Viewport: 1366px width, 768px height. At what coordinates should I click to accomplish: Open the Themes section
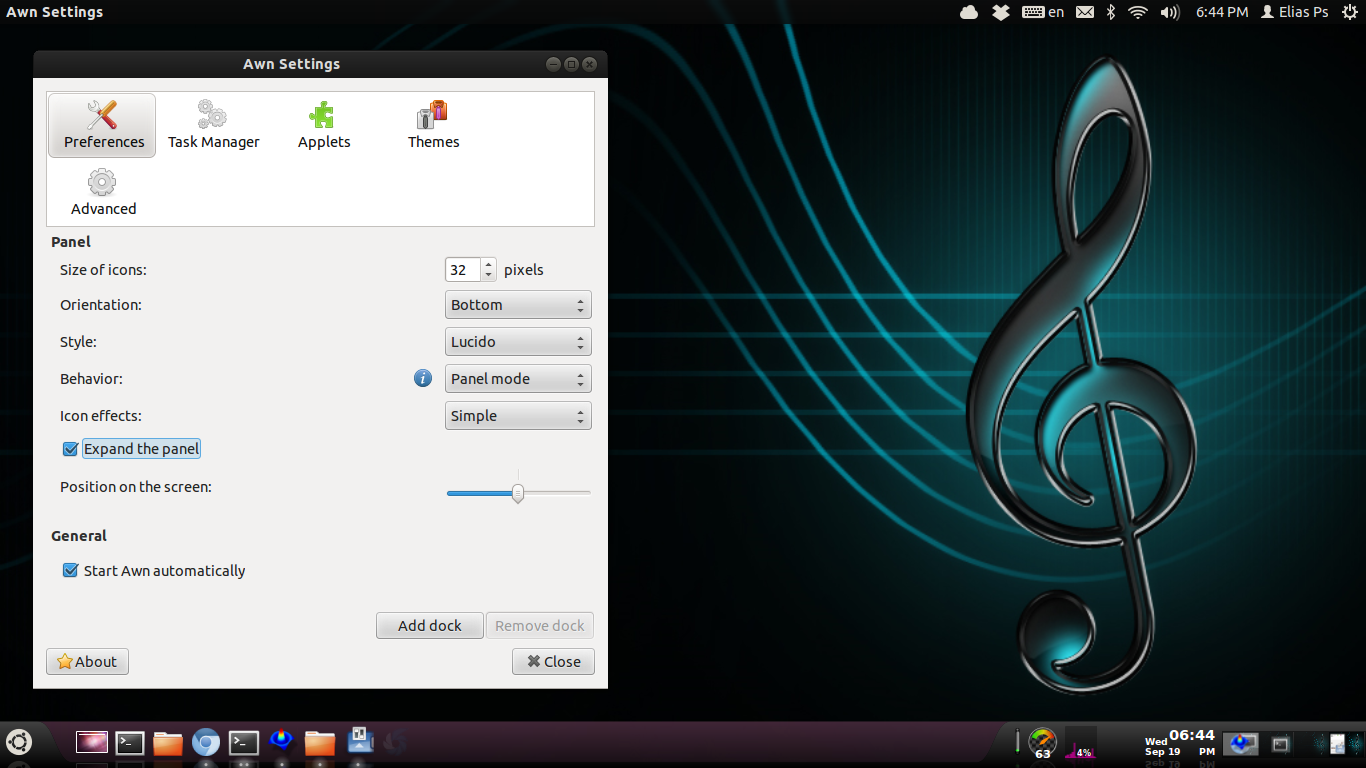coord(433,125)
